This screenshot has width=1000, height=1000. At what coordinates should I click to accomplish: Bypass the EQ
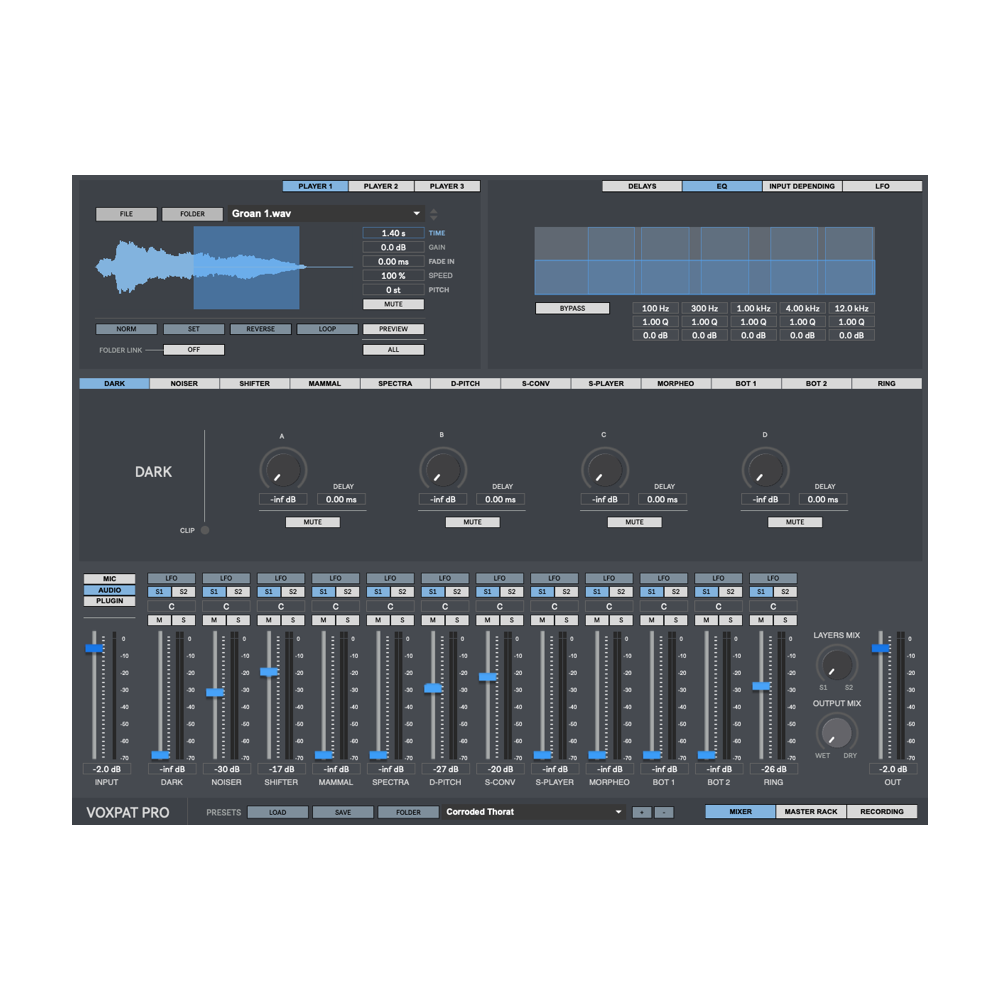tap(572, 308)
